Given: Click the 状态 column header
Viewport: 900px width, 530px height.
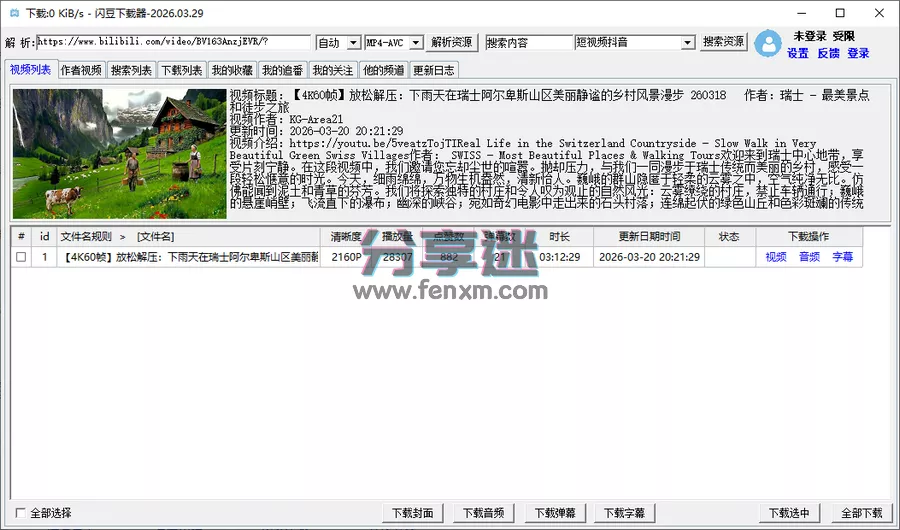Looking at the screenshot, I should (x=730, y=237).
